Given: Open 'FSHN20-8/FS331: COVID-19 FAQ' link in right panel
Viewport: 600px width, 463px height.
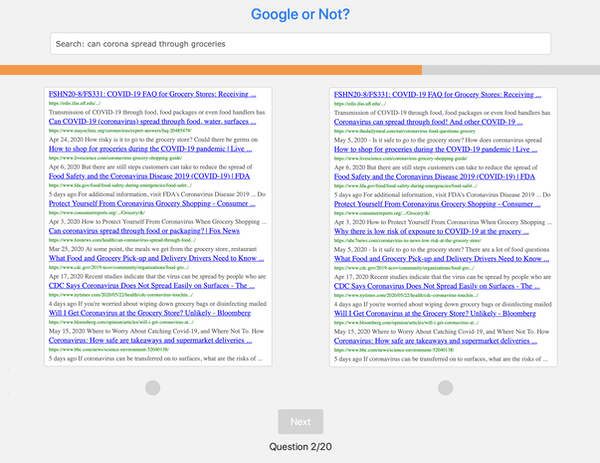Looking at the screenshot, I should (438, 95).
